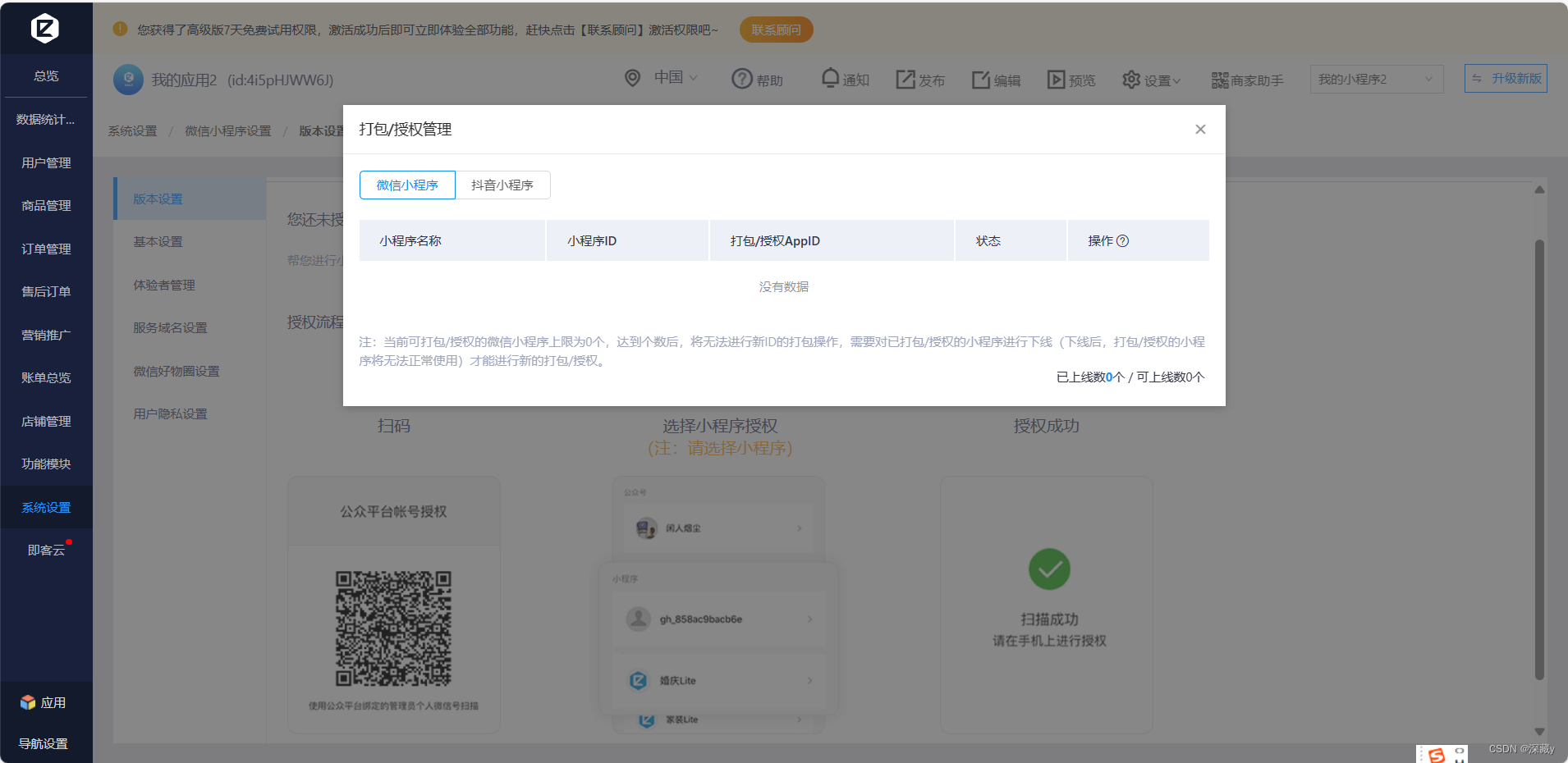This screenshot has width=1568, height=763.
Task: Click the 我的应用2 app name text
Action: click(x=184, y=80)
